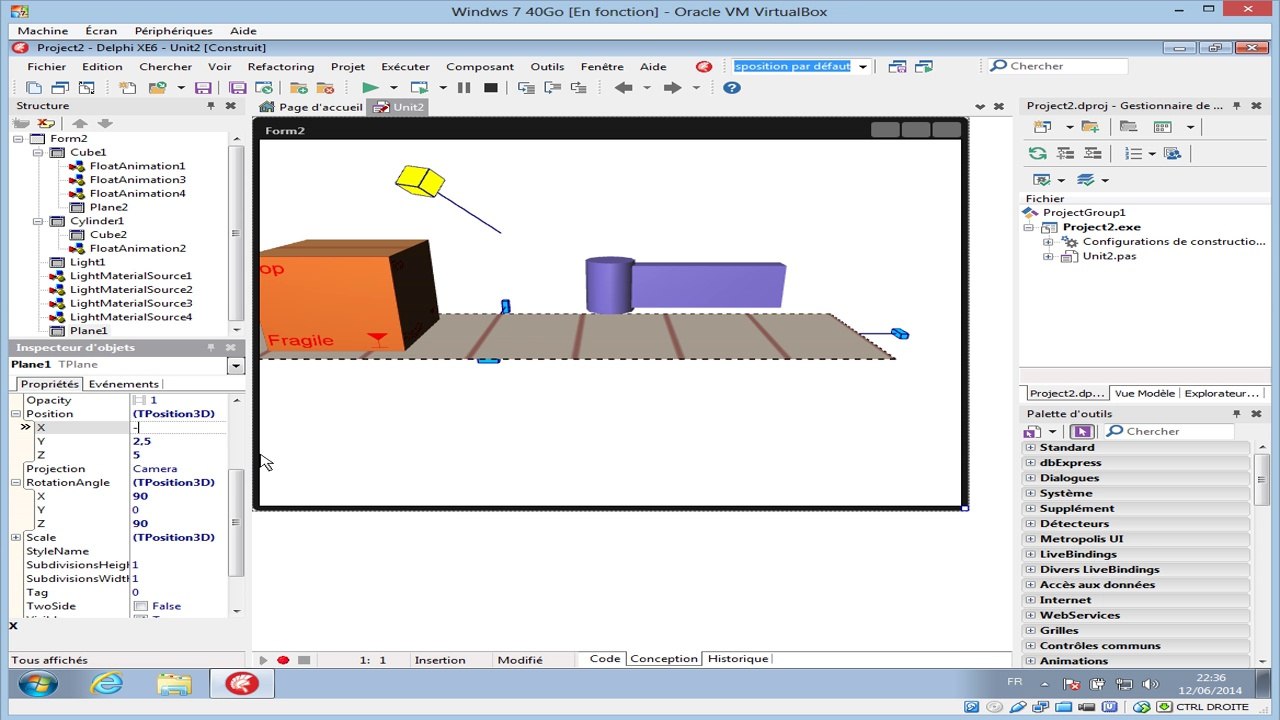1280x720 pixels.
Task: Open the object selector dropdown for Plane1
Action: (x=236, y=366)
